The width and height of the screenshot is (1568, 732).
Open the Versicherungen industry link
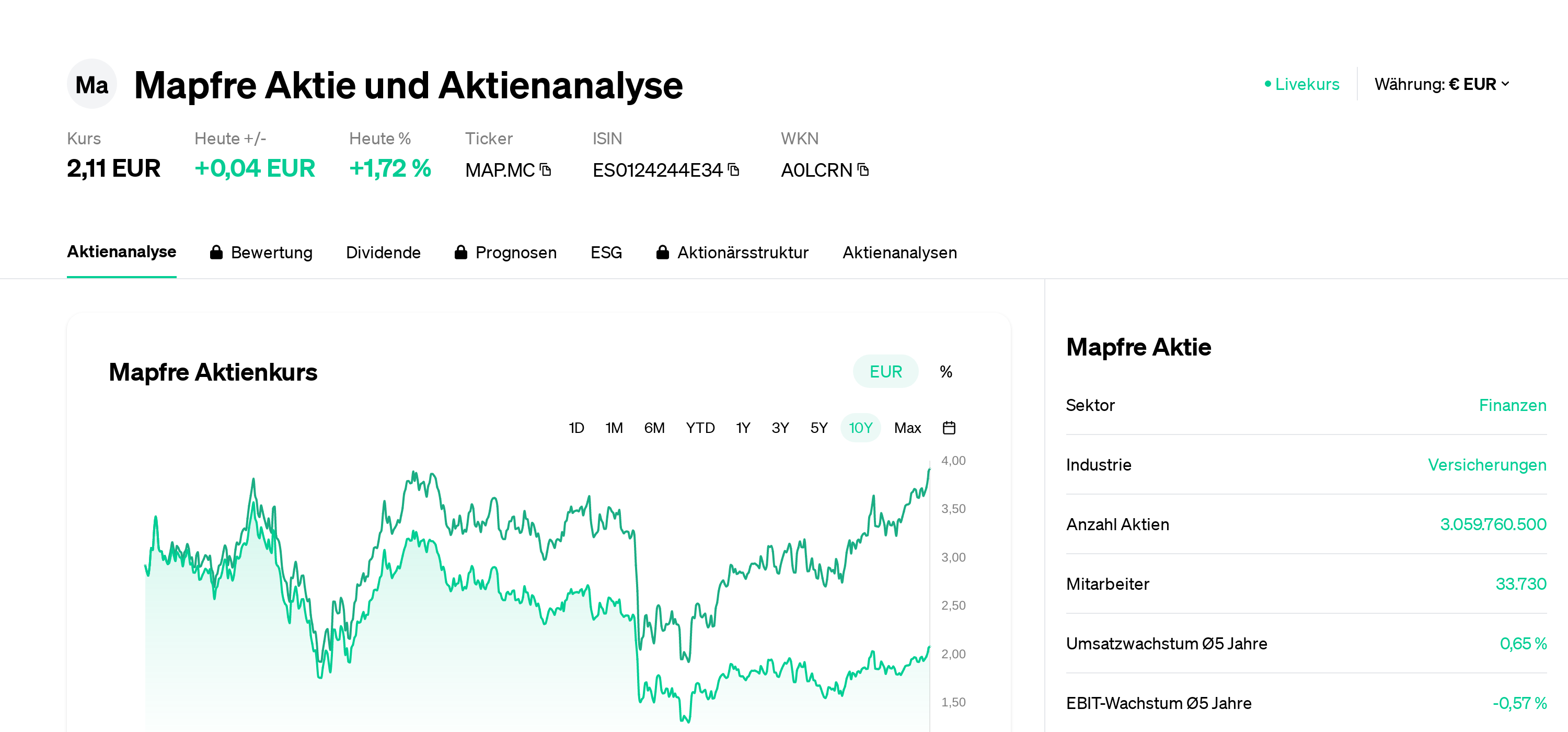(x=1486, y=465)
